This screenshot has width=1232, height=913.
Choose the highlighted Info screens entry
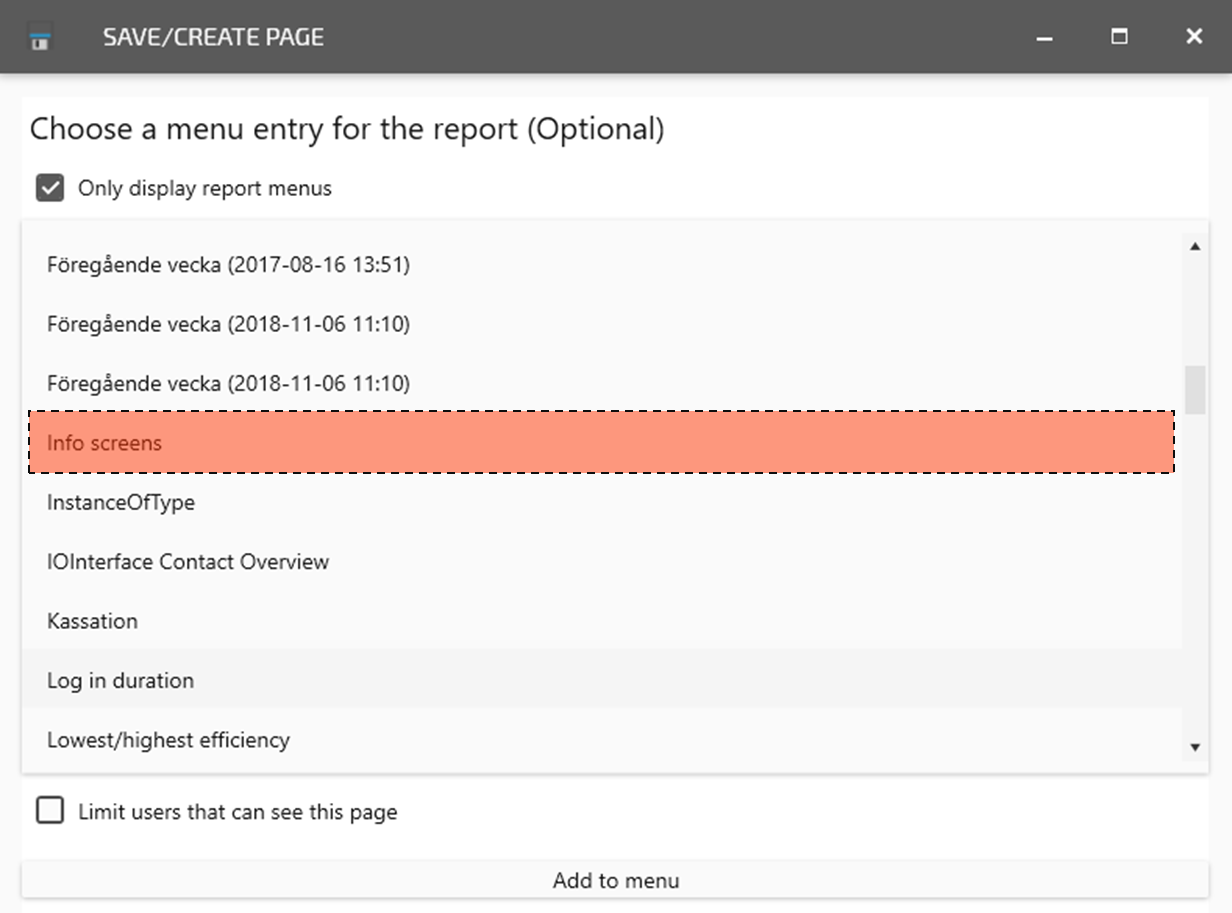pyautogui.click(x=104, y=443)
